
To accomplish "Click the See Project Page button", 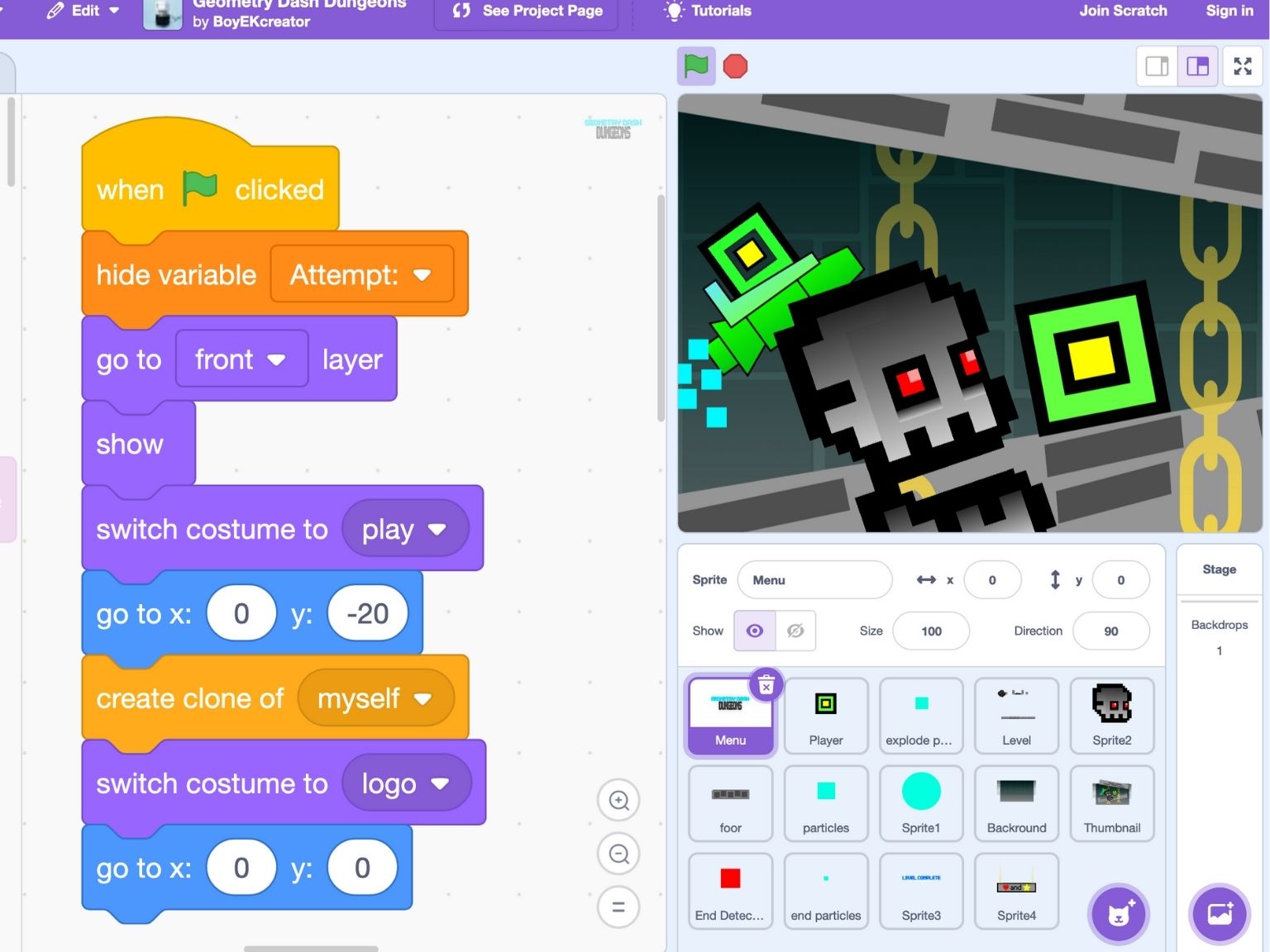I will [x=527, y=11].
